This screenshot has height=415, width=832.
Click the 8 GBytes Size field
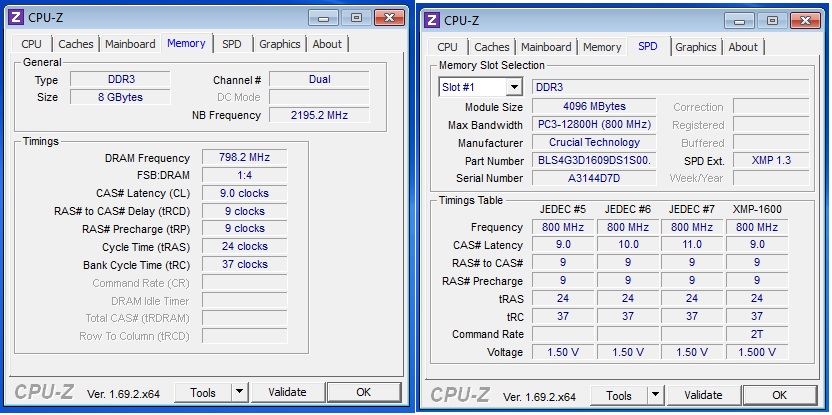tap(120, 97)
